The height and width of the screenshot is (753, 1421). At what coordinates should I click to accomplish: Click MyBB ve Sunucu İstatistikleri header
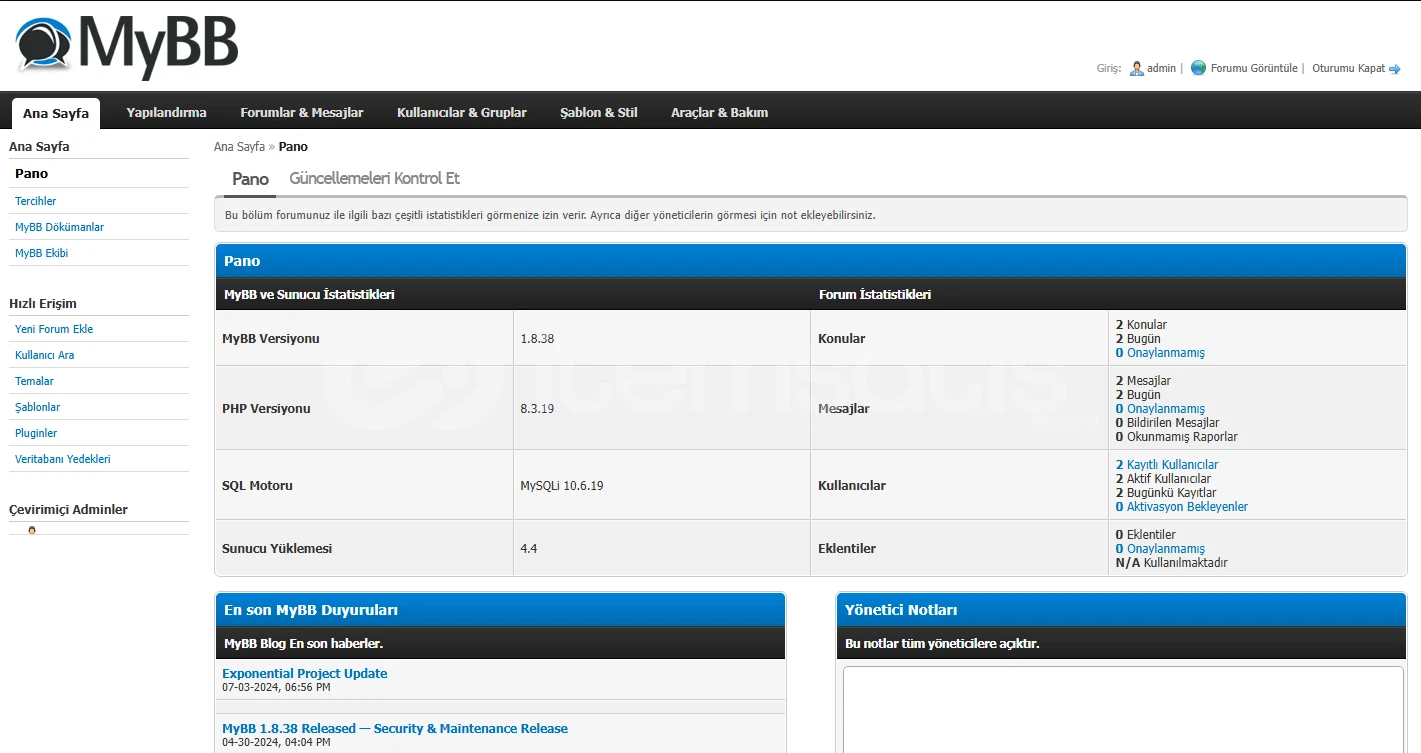(309, 295)
